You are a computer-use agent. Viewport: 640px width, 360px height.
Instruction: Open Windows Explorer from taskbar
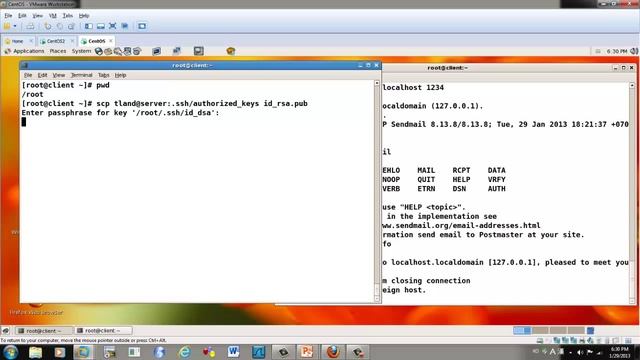pos(36,352)
